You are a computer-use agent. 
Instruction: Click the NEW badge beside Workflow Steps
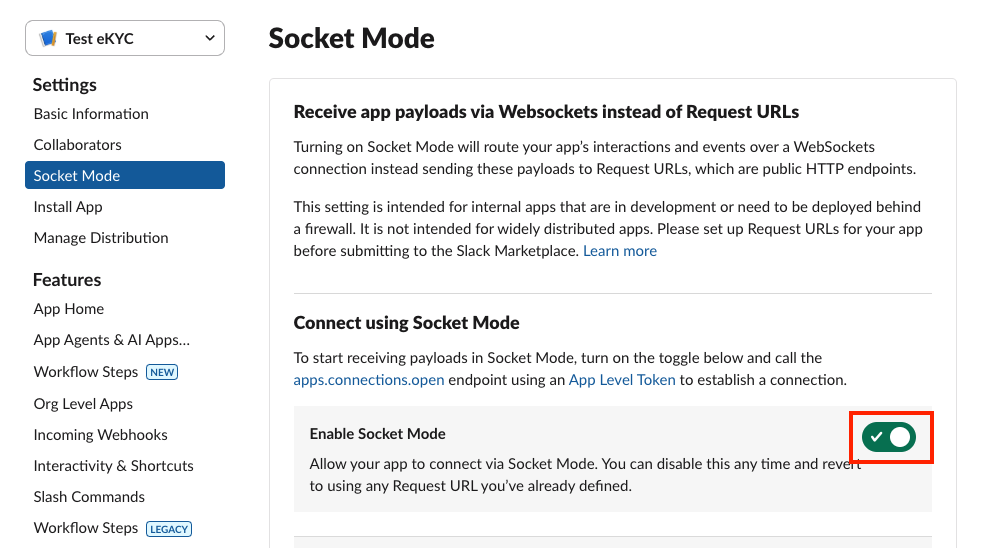tap(162, 372)
